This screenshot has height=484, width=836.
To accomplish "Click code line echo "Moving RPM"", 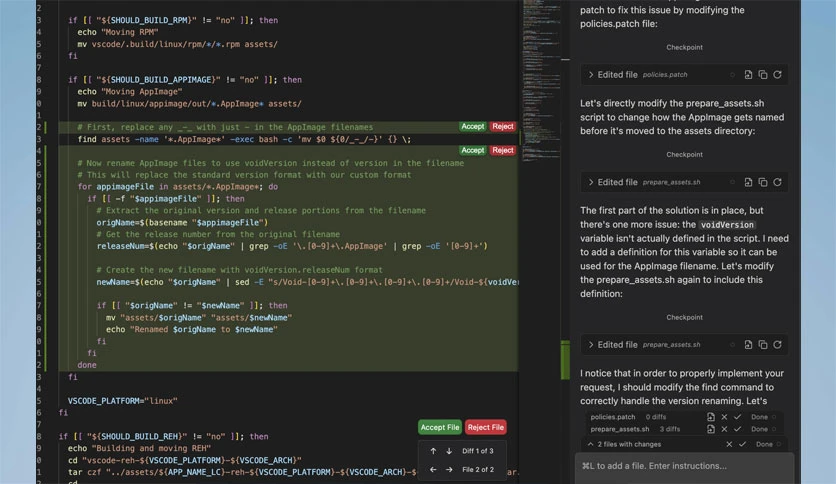I will click(118, 32).
